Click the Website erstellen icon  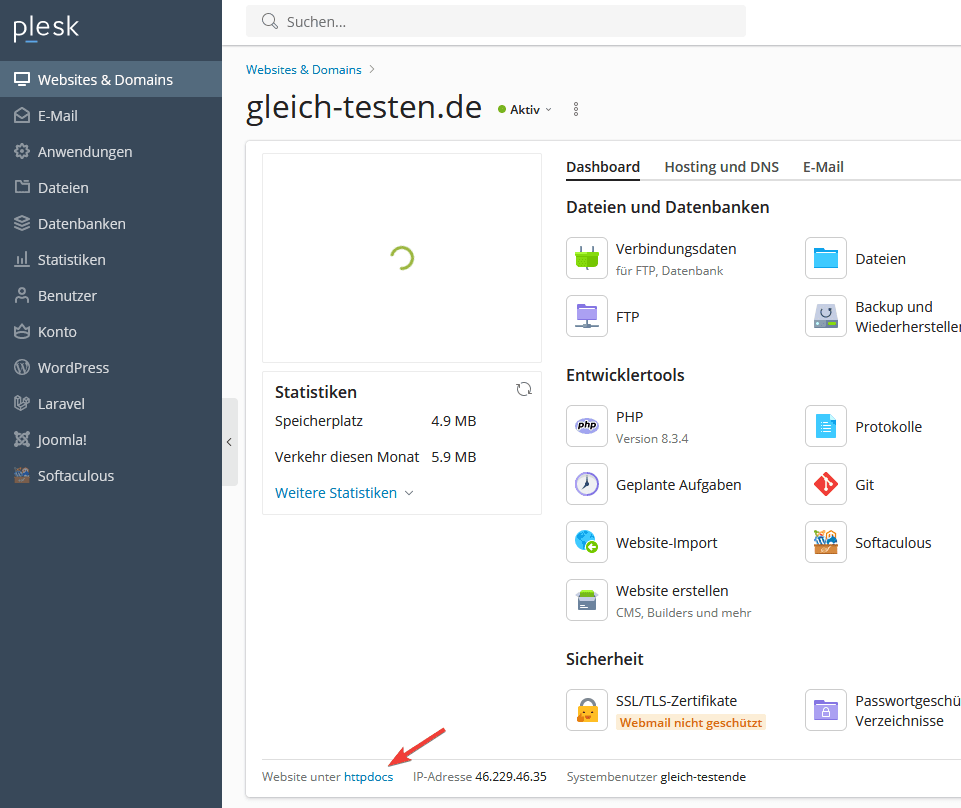[x=586, y=600]
